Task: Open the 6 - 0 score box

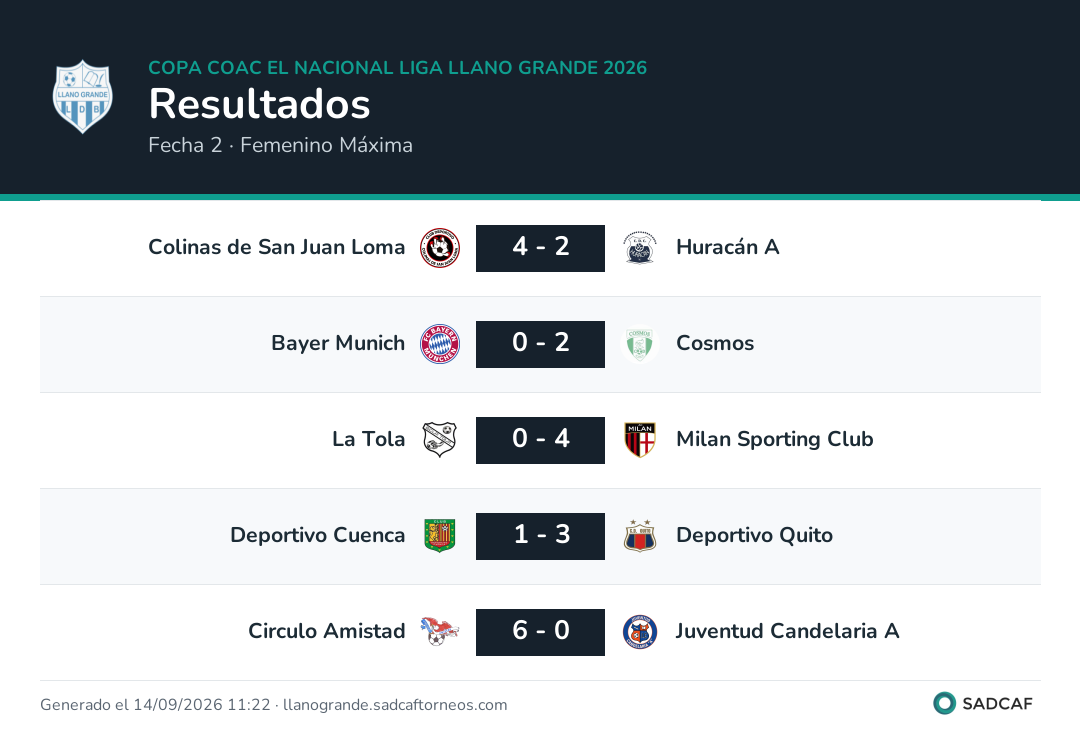Action: pos(541,632)
